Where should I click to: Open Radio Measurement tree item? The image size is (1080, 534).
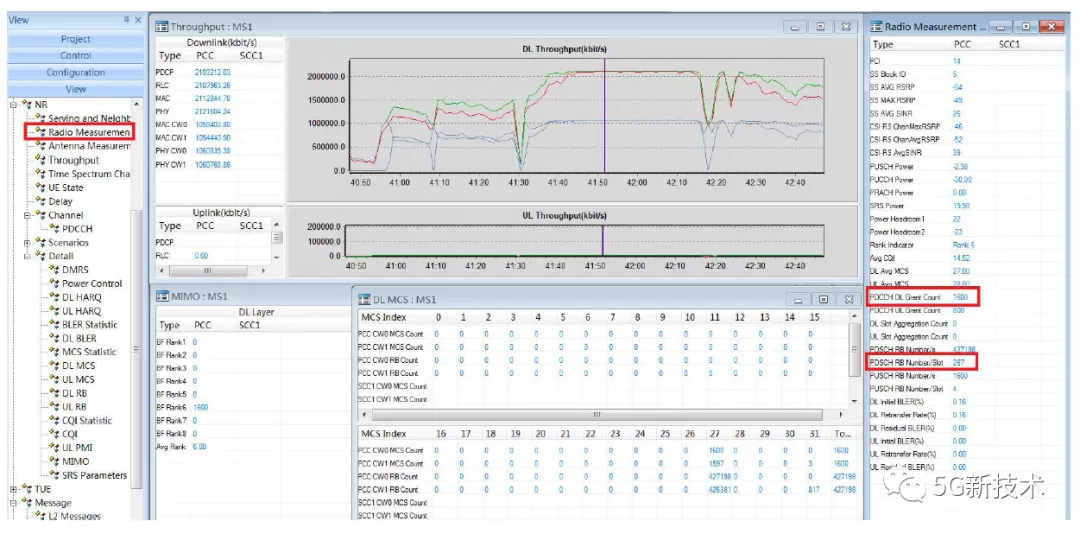[x=83, y=132]
